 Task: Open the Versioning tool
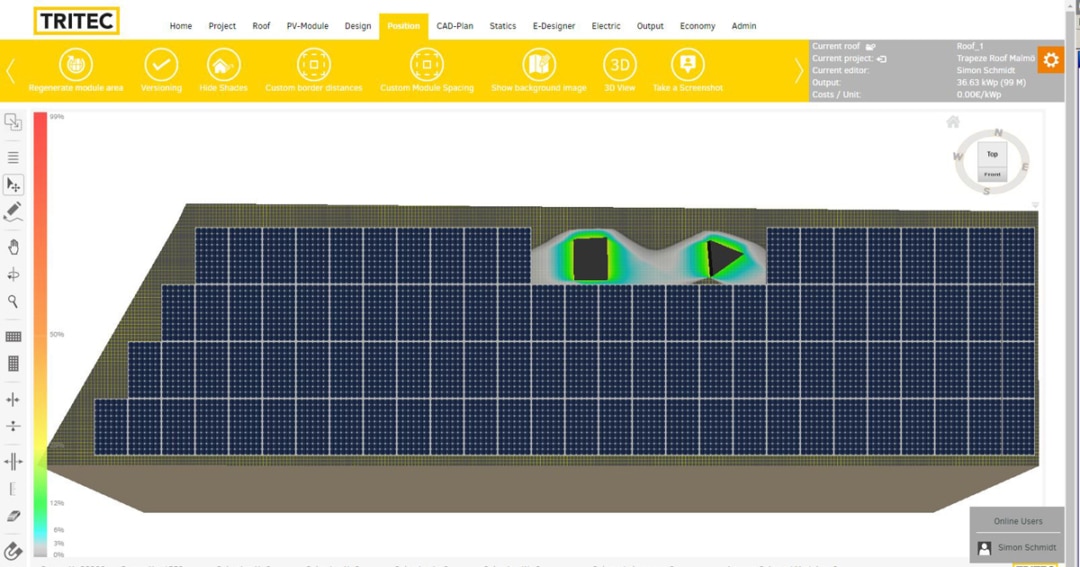(161, 65)
